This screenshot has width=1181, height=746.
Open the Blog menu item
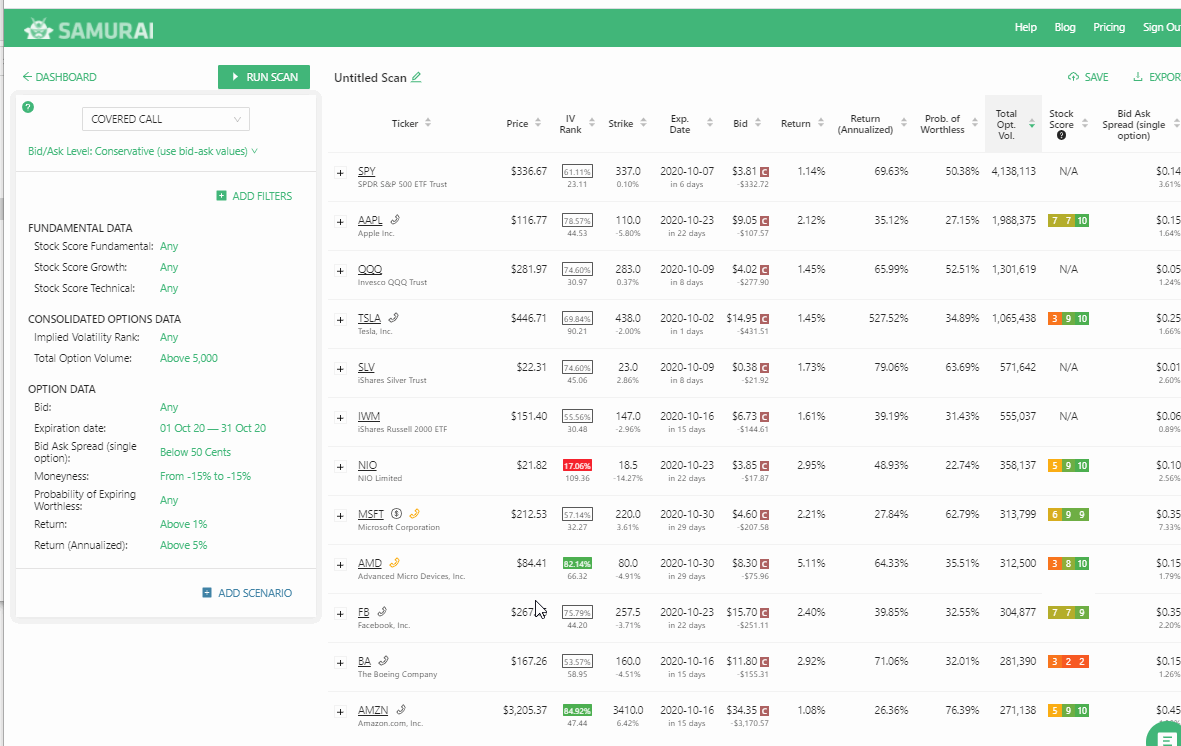point(1065,28)
